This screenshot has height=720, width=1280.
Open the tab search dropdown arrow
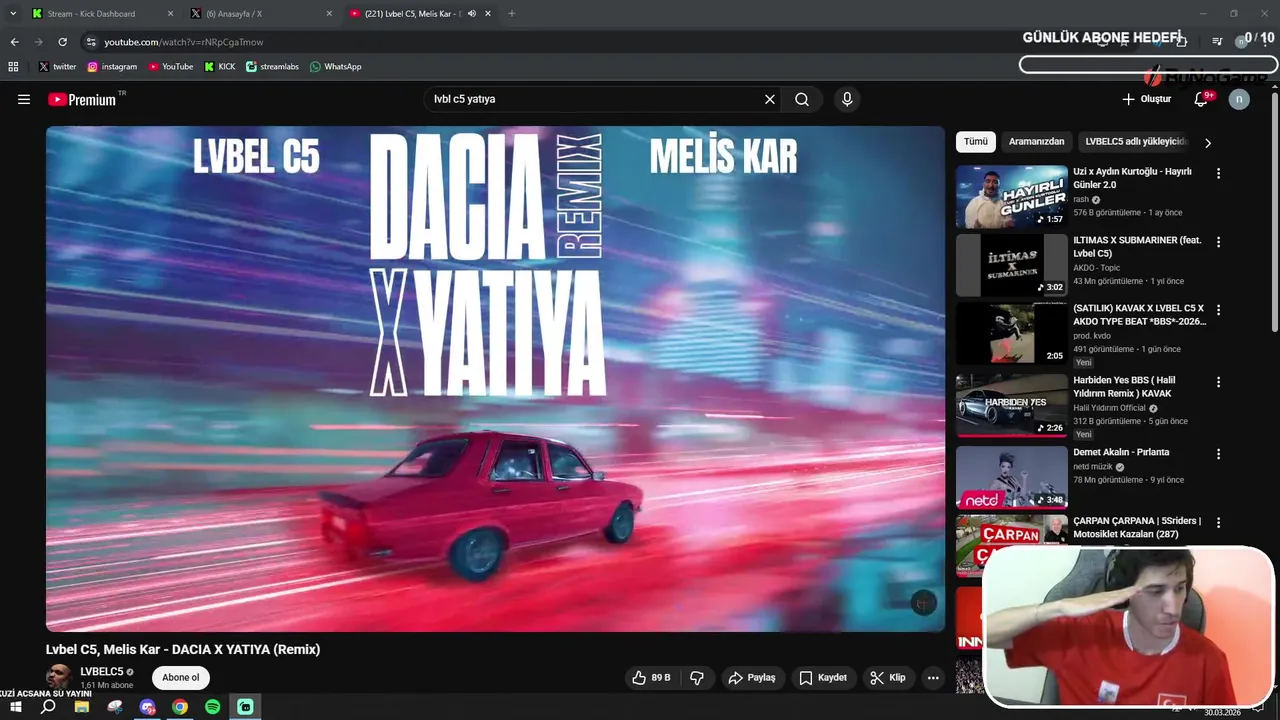(x=13, y=14)
